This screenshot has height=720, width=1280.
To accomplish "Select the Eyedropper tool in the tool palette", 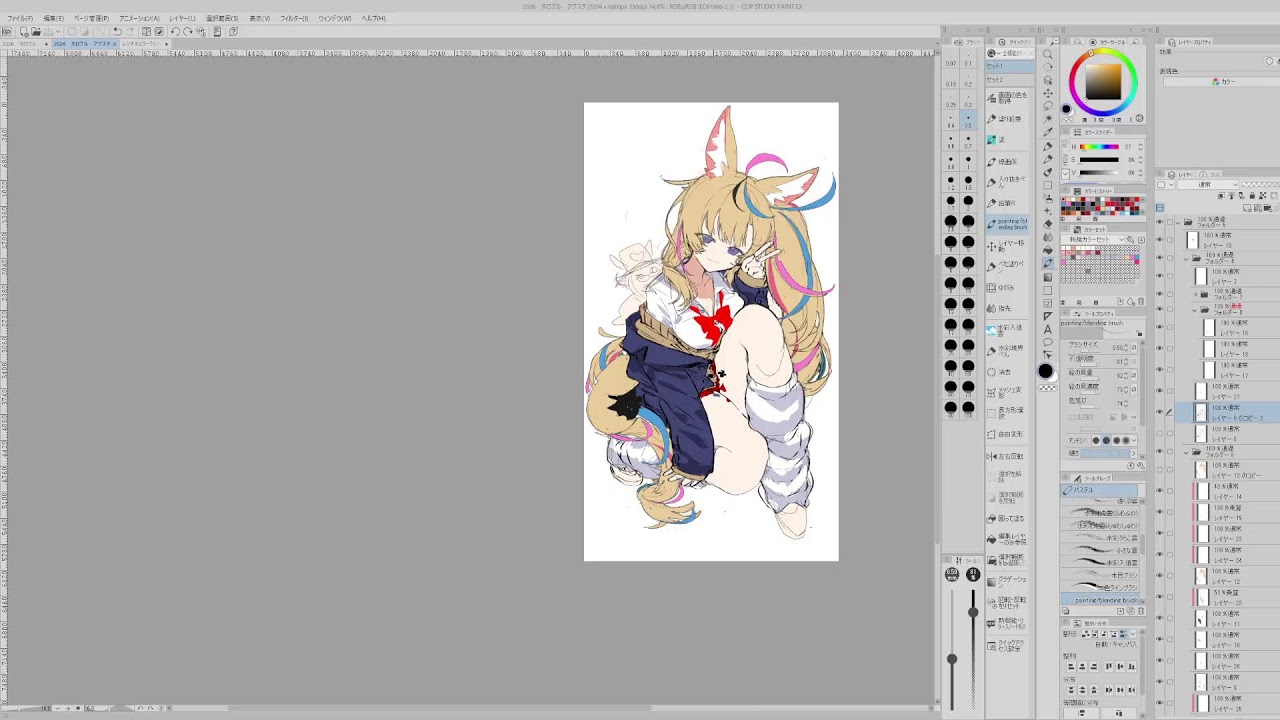I will (x=1048, y=131).
